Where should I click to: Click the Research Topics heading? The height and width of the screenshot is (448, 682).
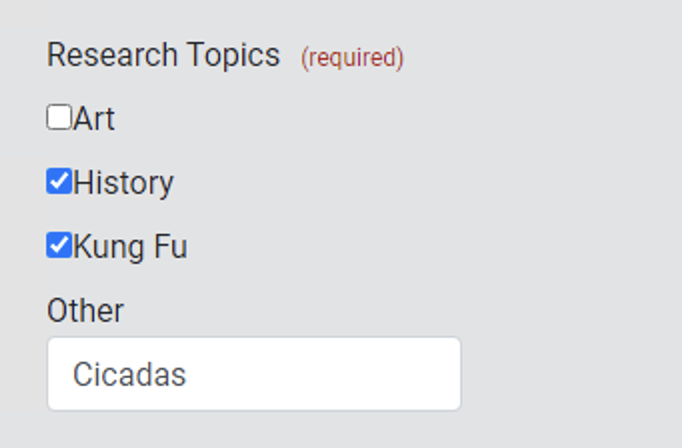pos(163,55)
